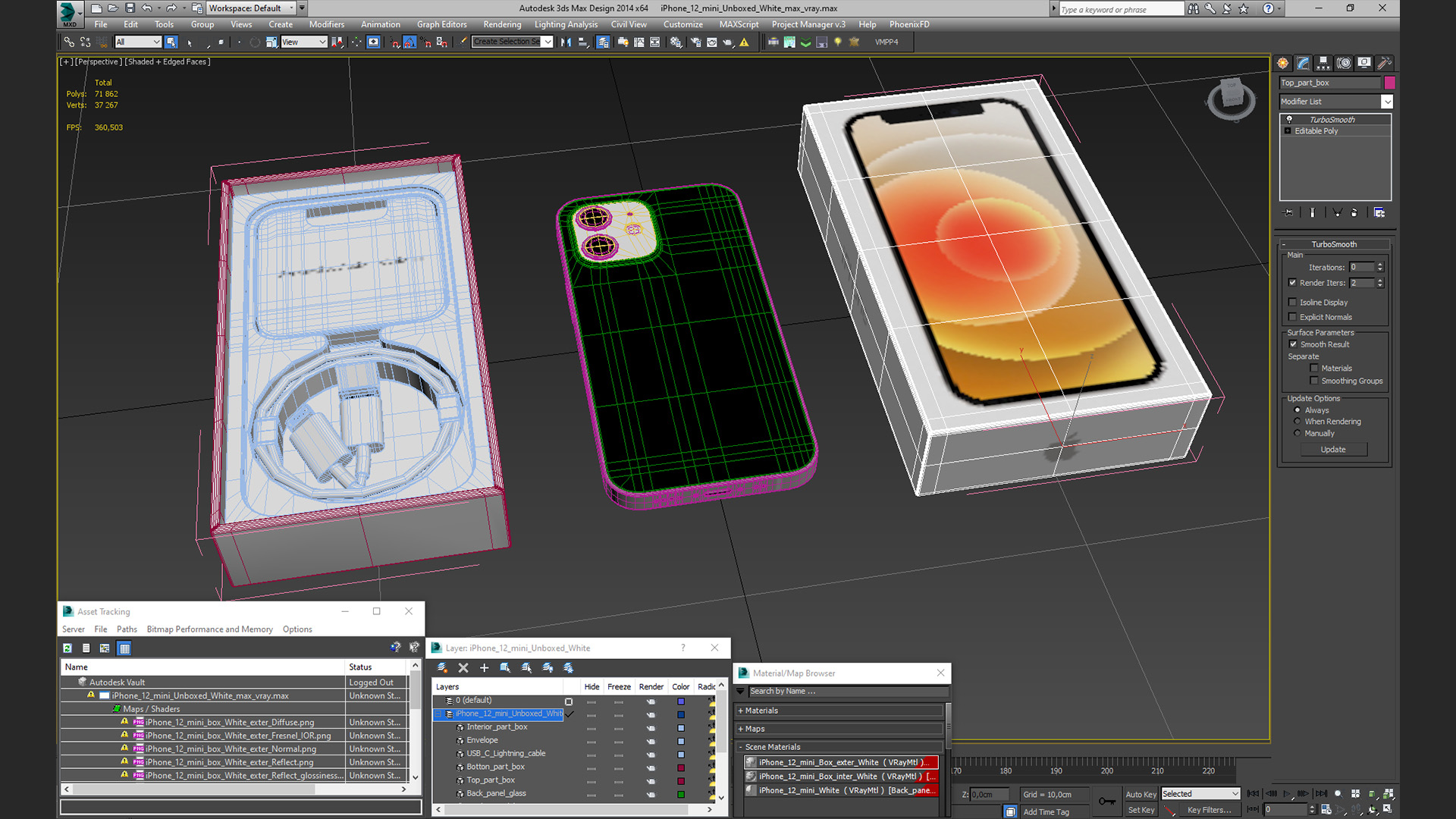The height and width of the screenshot is (819, 1456).
Task: Open Paths menu in Asset Tracking
Action: (127, 629)
